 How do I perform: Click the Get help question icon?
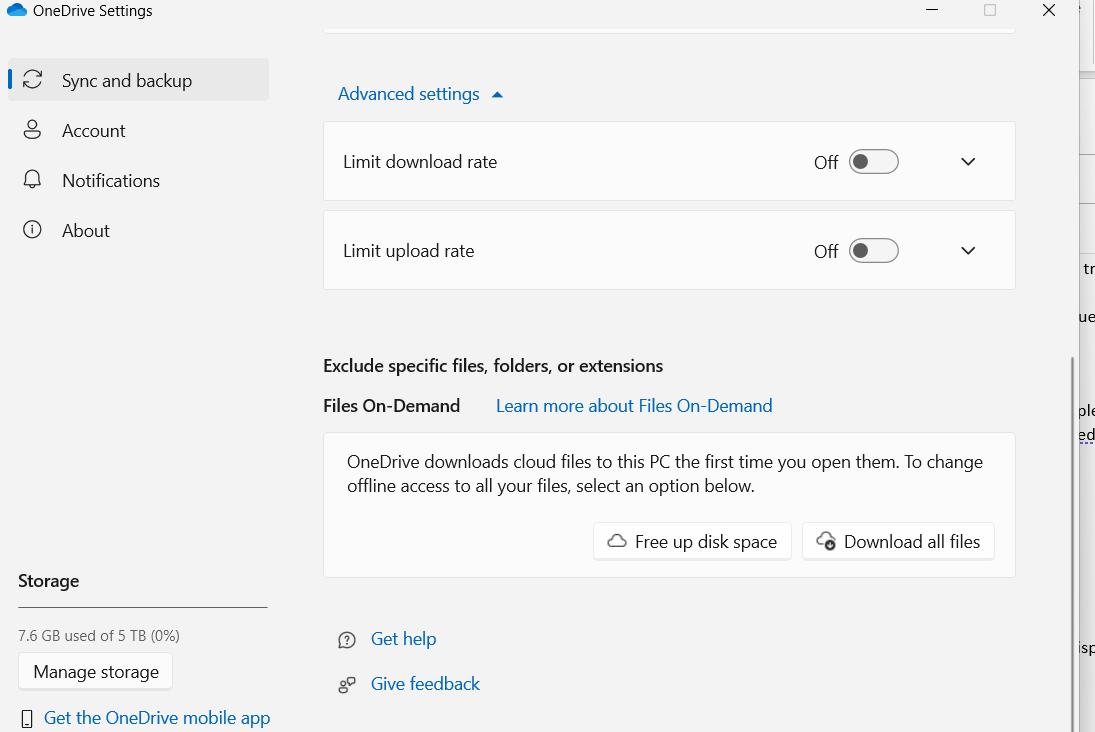click(347, 640)
